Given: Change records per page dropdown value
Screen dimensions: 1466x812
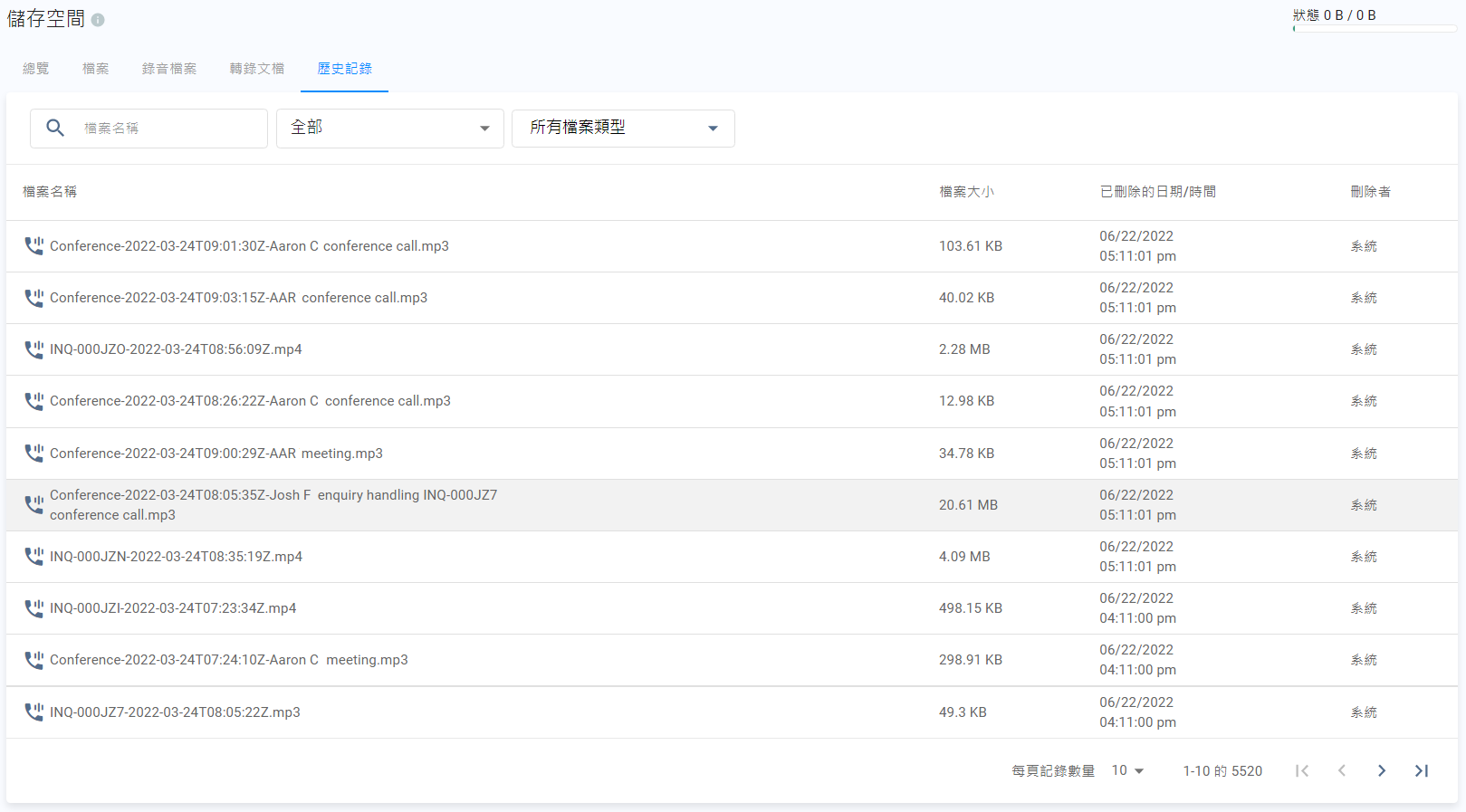Looking at the screenshot, I should pos(1127,770).
